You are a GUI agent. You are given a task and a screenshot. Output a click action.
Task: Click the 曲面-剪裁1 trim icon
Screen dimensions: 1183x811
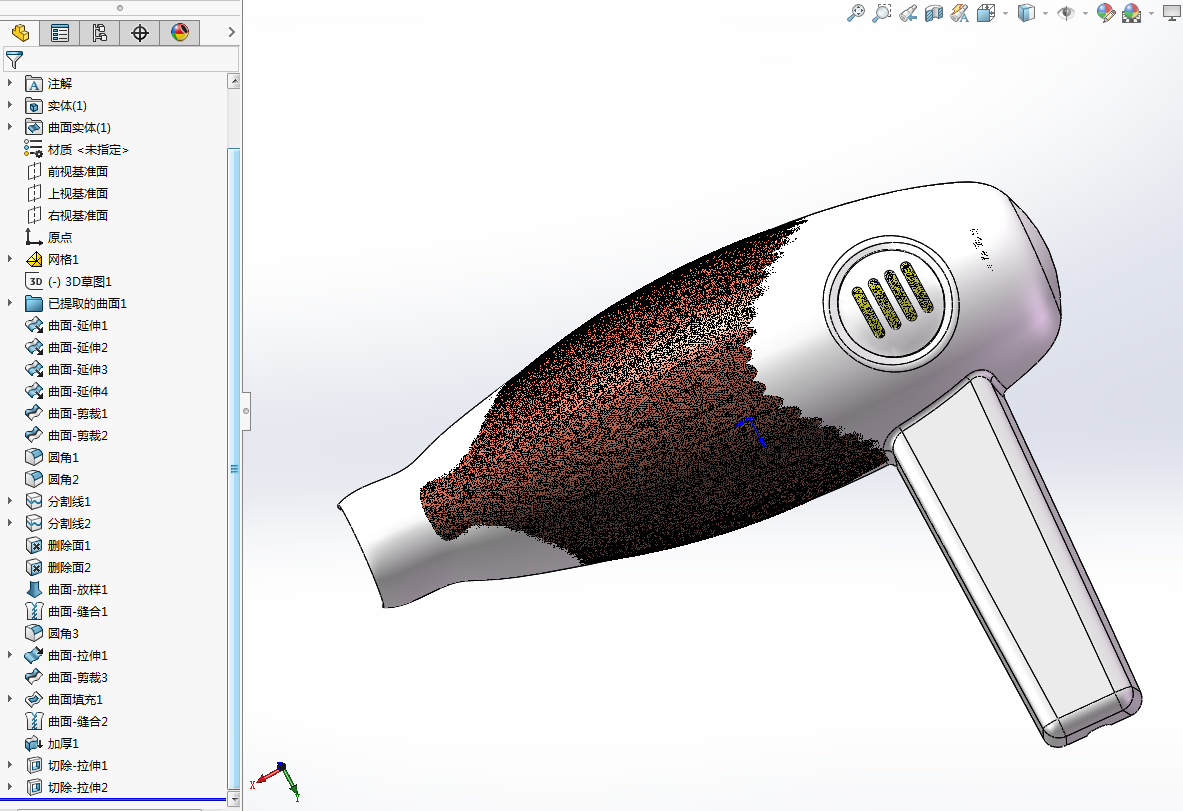click(33, 413)
